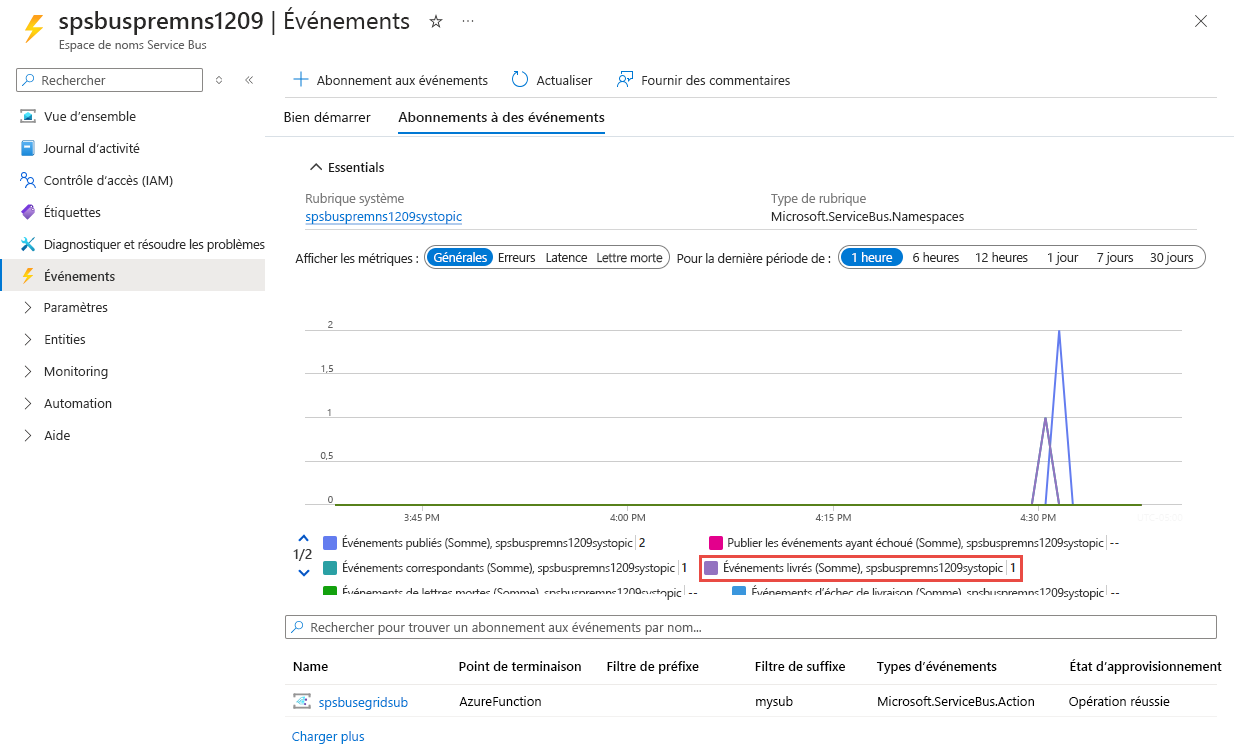Click the Vue d'ensemble icon in sidebar

27,116
